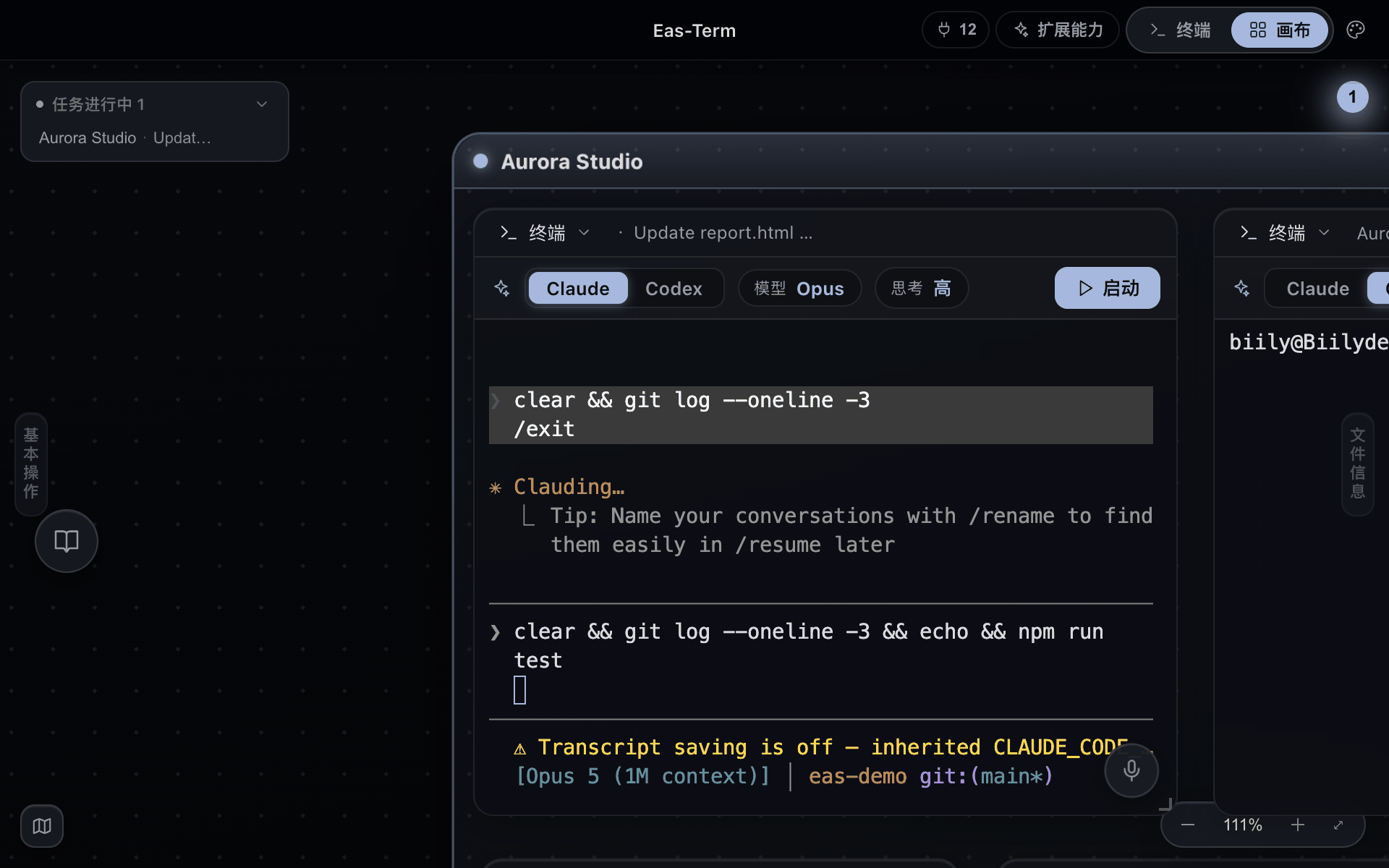Click the plug icon showing 12
This screenshot has width=1389, height=868.
[956, 30]
